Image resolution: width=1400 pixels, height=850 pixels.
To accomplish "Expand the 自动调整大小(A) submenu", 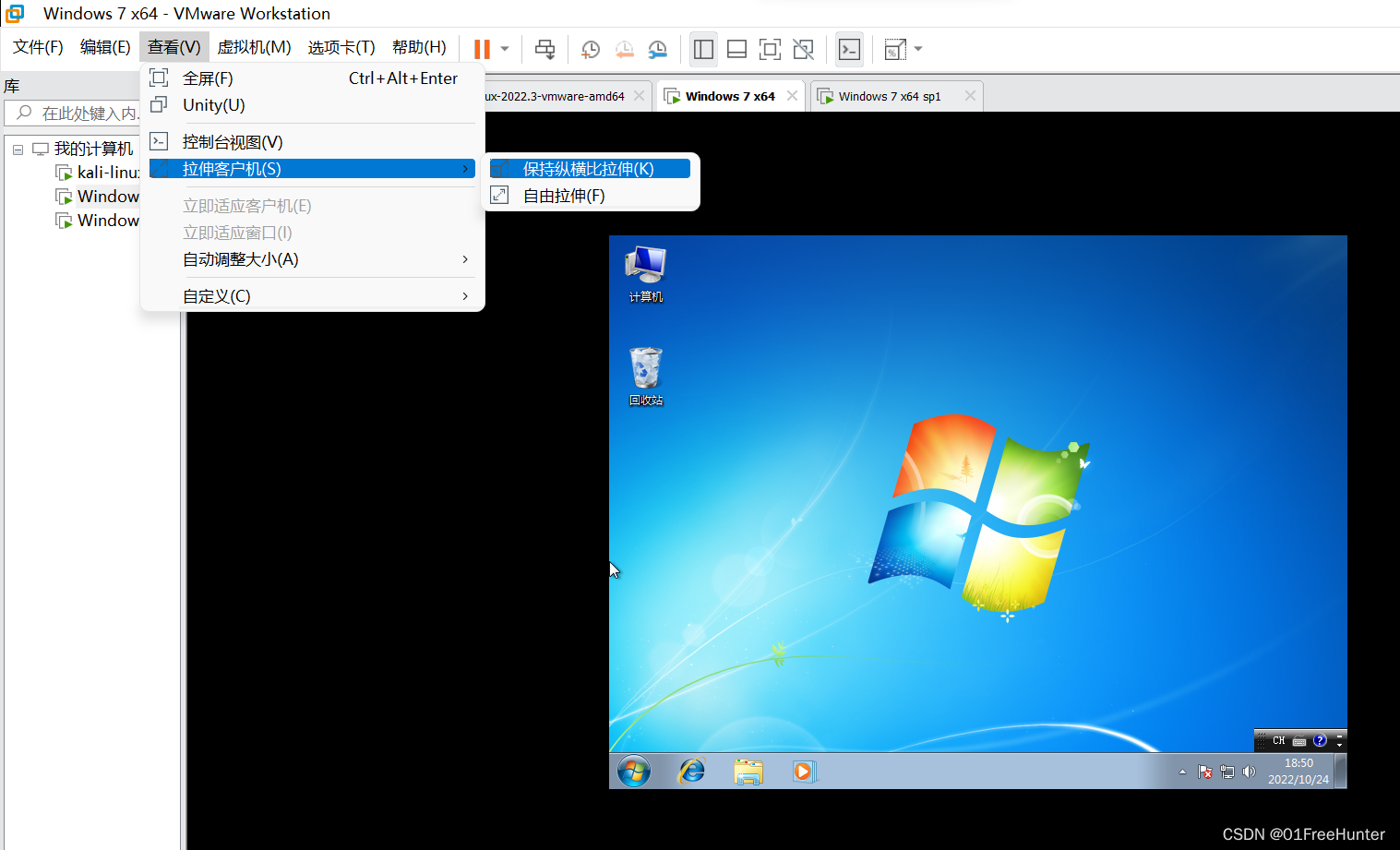I will pos(241,259).
